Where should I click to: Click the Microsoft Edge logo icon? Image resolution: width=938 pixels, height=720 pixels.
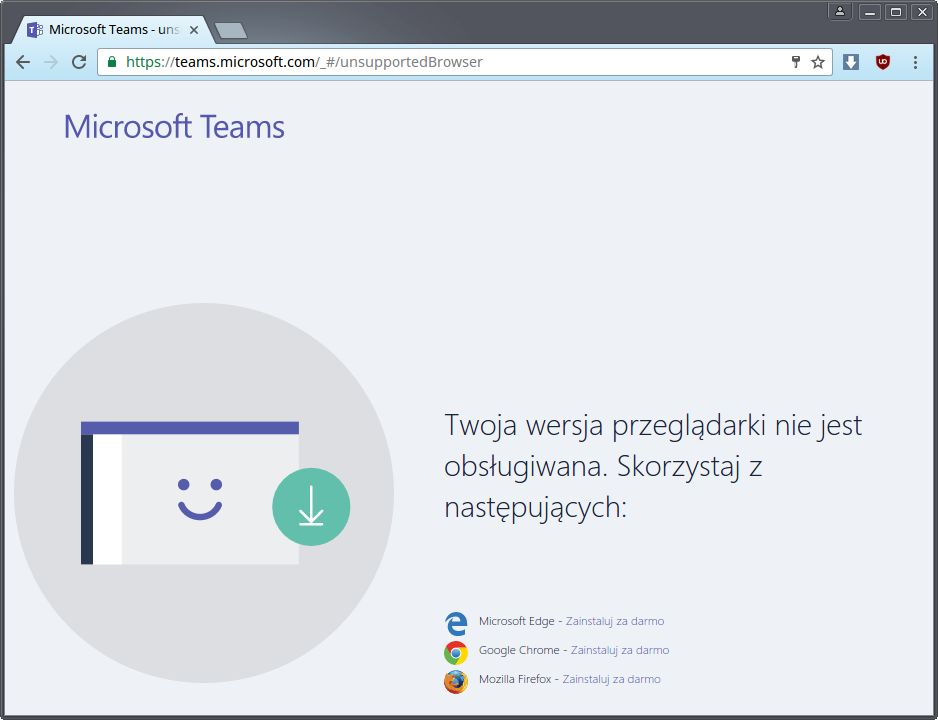tap(456, 623)
